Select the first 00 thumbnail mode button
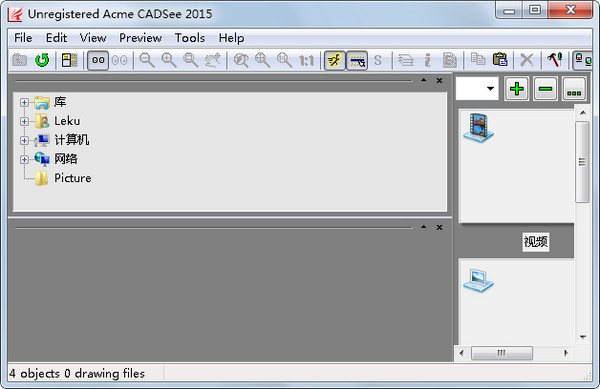The image size is (600, 389). coord(98,60)
